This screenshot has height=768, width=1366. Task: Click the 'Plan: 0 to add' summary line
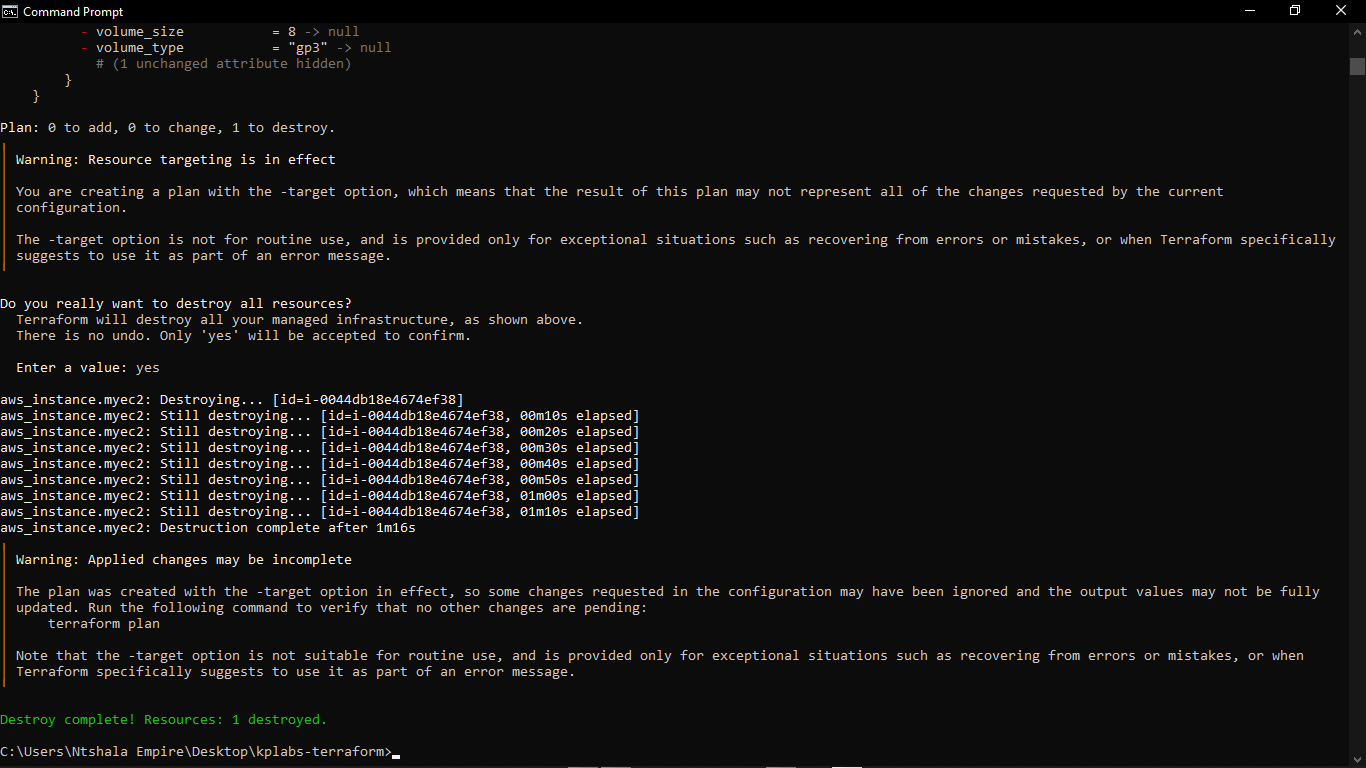click(168, 128)
